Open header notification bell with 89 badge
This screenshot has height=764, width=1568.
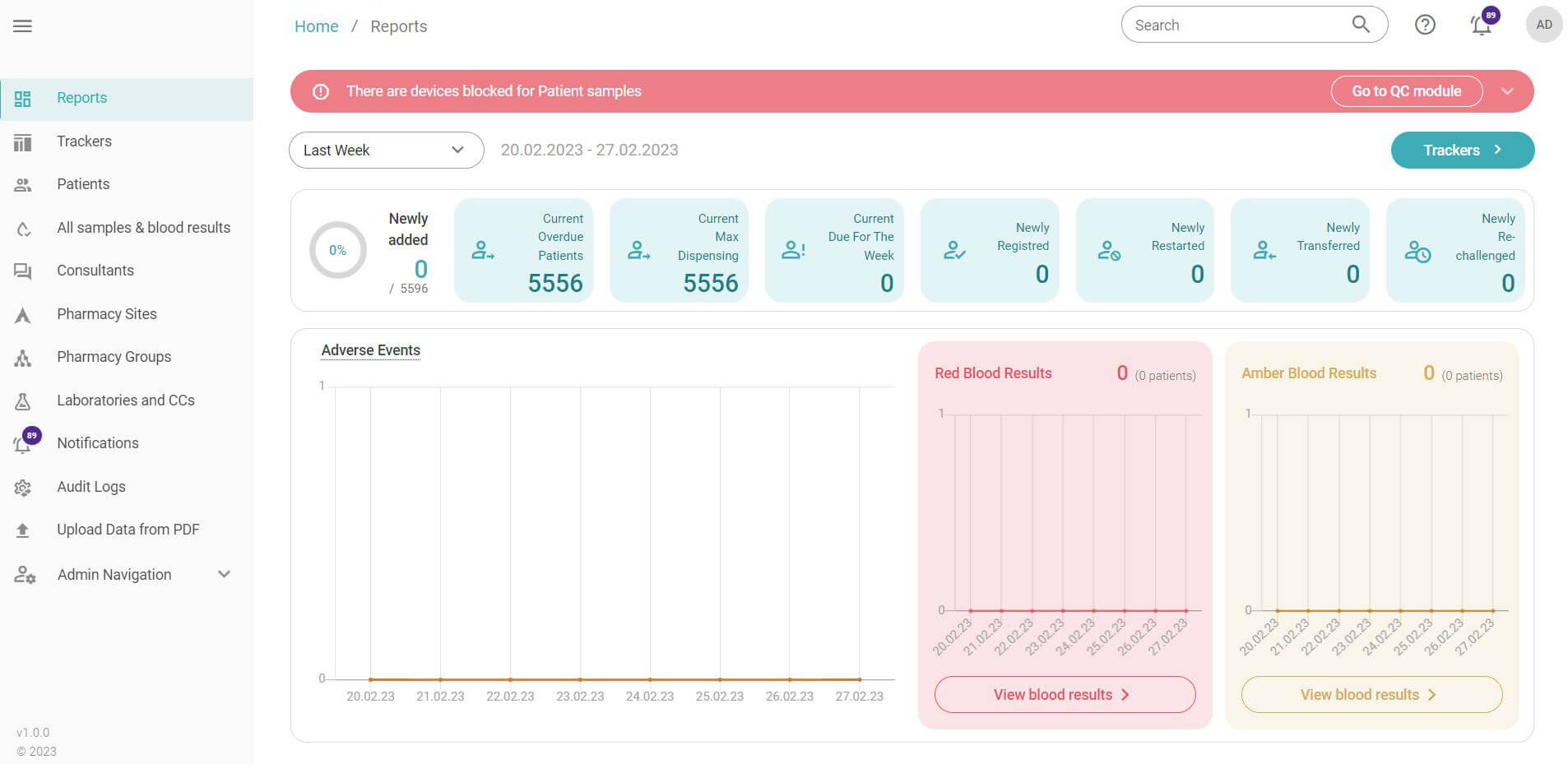point(1482,24)
